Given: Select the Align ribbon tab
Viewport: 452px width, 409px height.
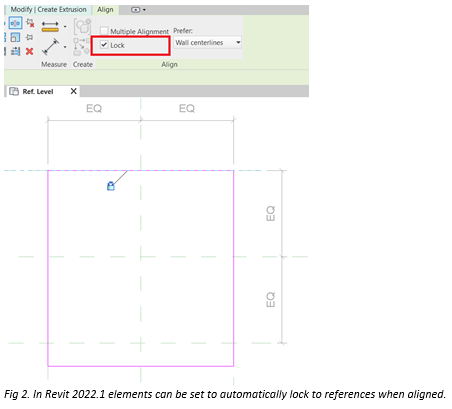Looking at the screenshot, I should 105,10.
